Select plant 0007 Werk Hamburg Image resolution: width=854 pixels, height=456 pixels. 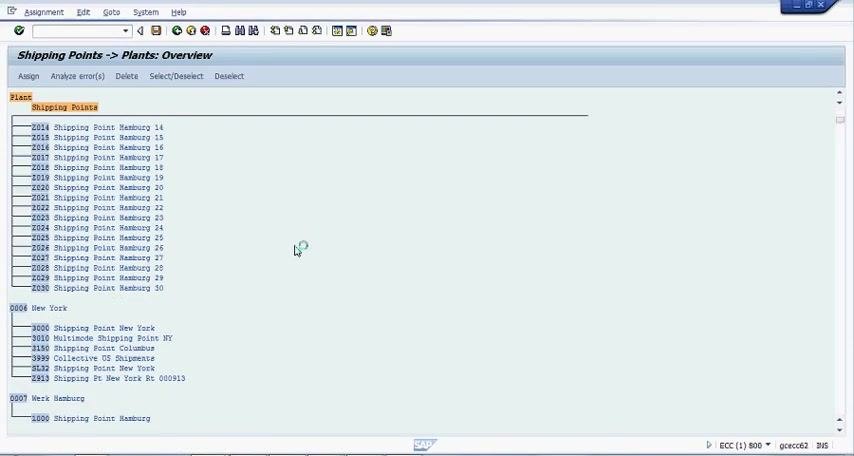point(47,399)
